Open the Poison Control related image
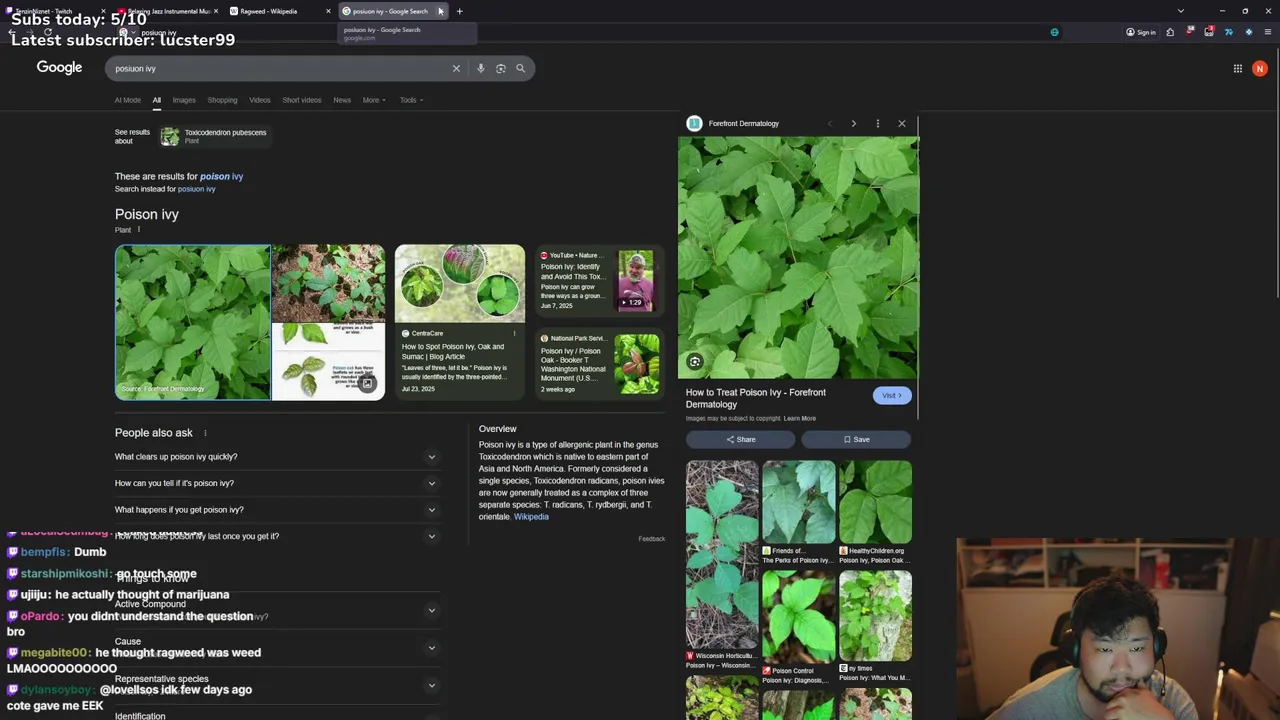 click(x=798, y=626)
